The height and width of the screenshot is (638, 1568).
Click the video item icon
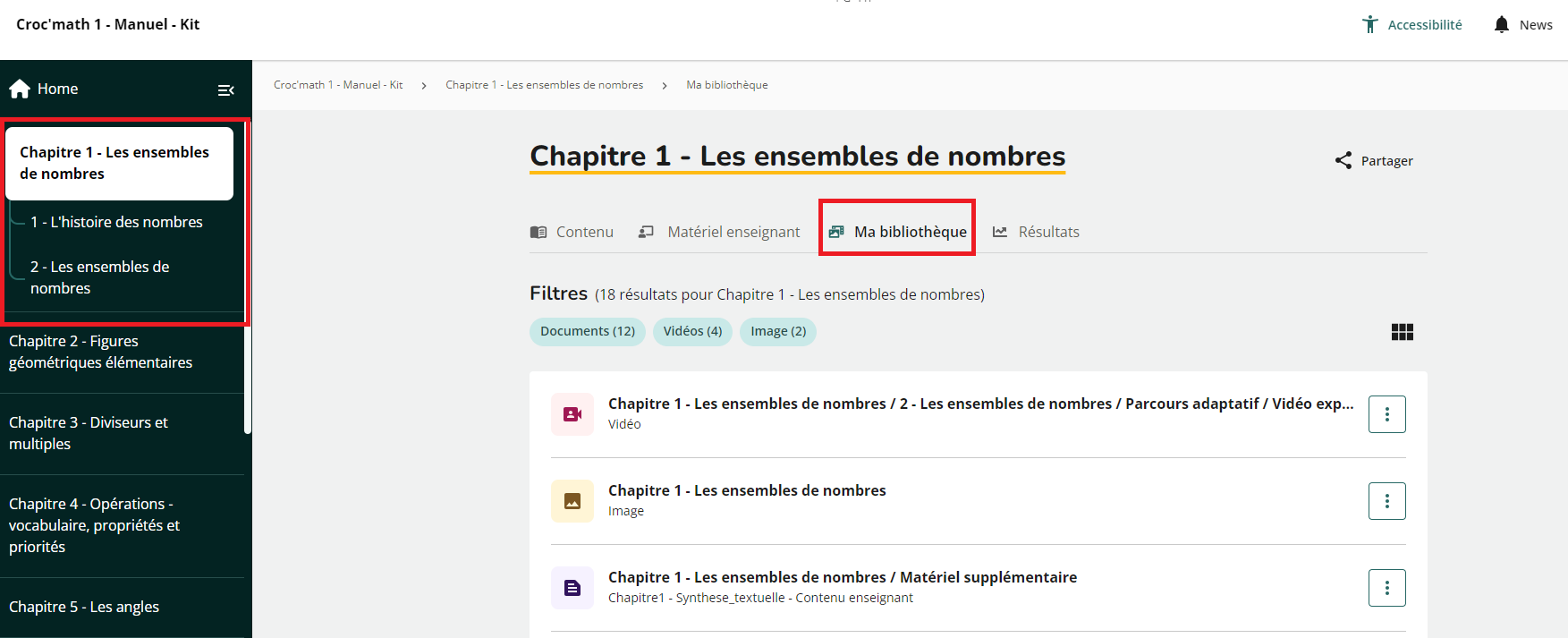(572, 414)
